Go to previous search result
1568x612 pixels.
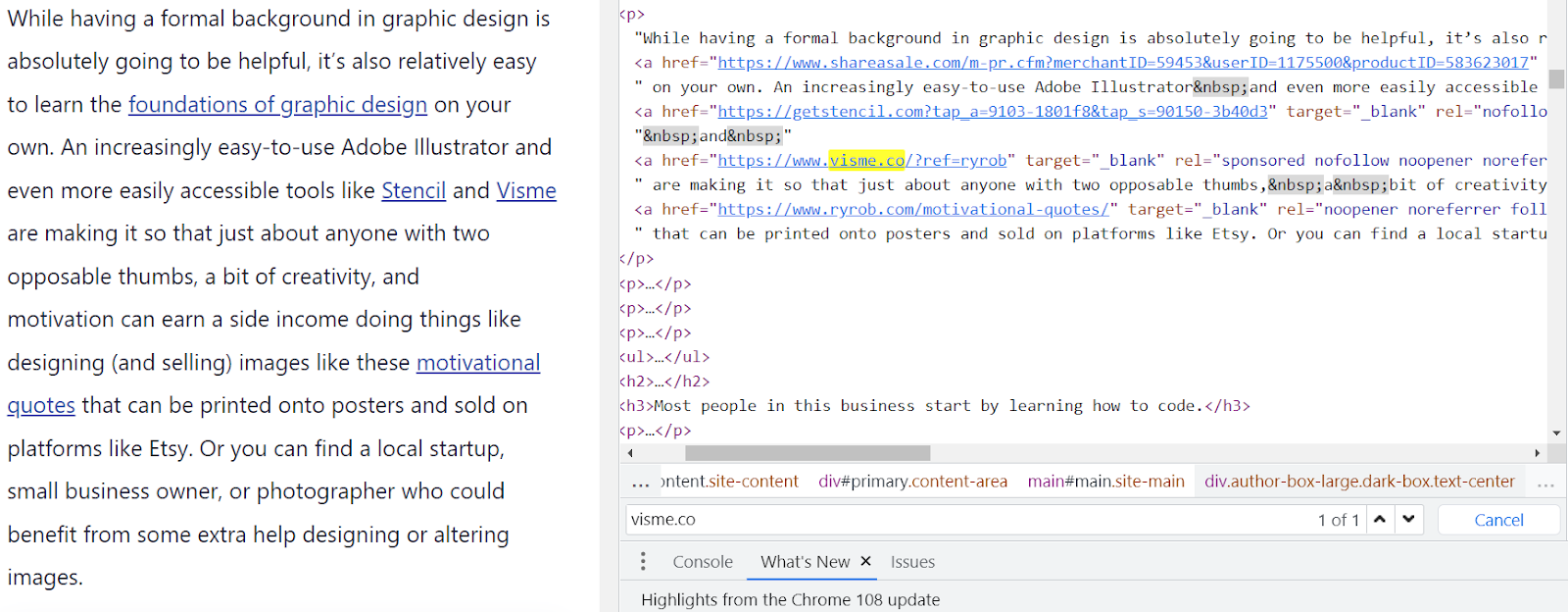coord(1380,520)
